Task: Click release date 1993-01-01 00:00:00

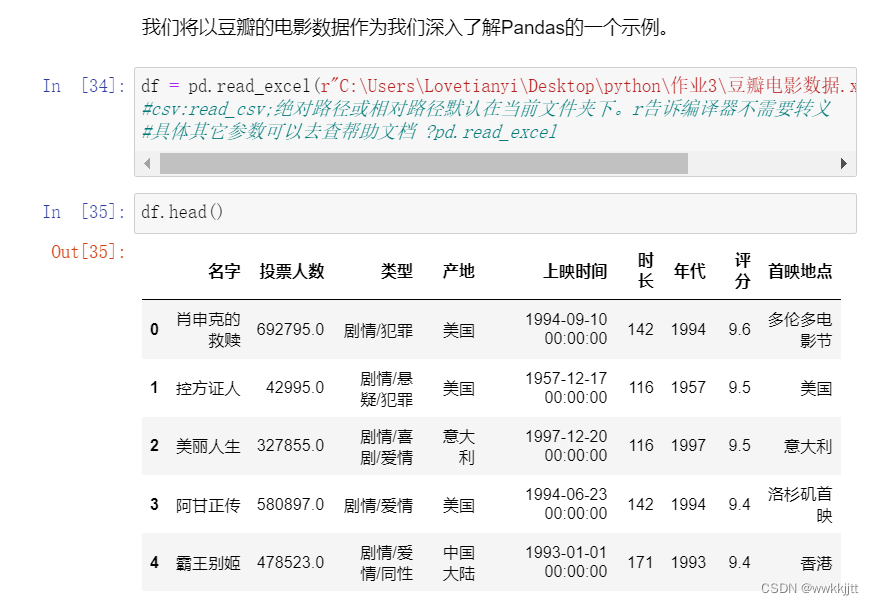Action: 566,562
